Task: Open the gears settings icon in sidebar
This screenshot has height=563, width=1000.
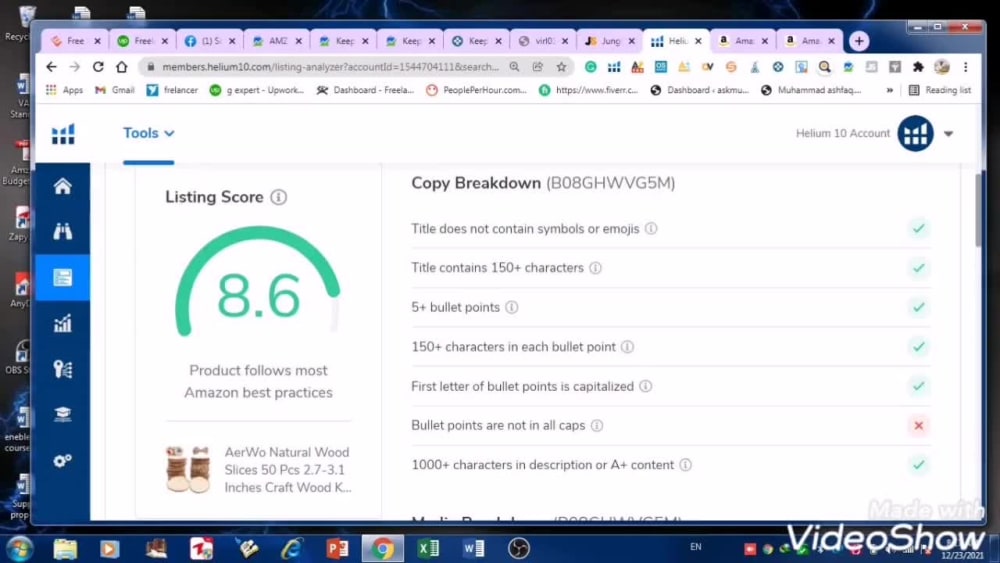Action: 62,460
